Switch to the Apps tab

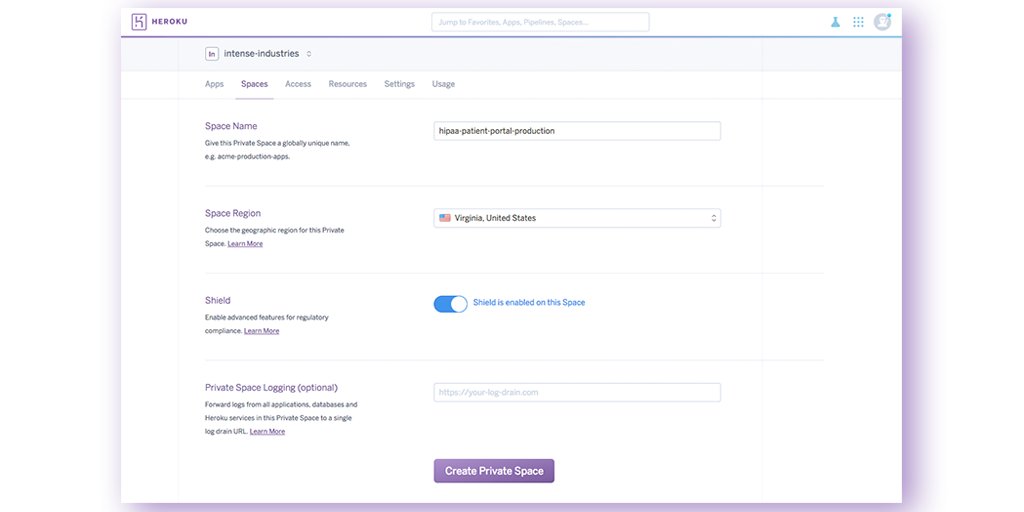[x=214, y=84]
